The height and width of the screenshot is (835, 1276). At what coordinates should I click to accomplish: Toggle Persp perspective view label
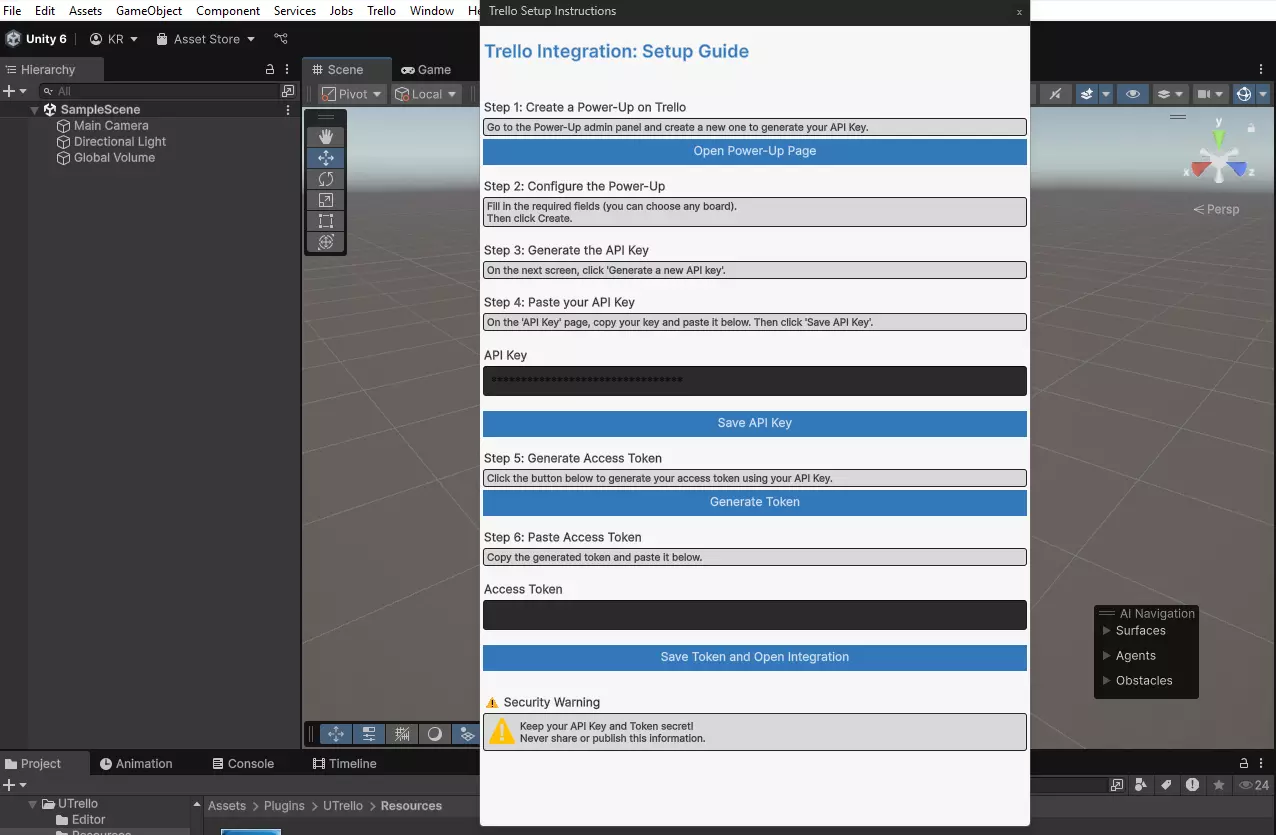coord(1216,209)
